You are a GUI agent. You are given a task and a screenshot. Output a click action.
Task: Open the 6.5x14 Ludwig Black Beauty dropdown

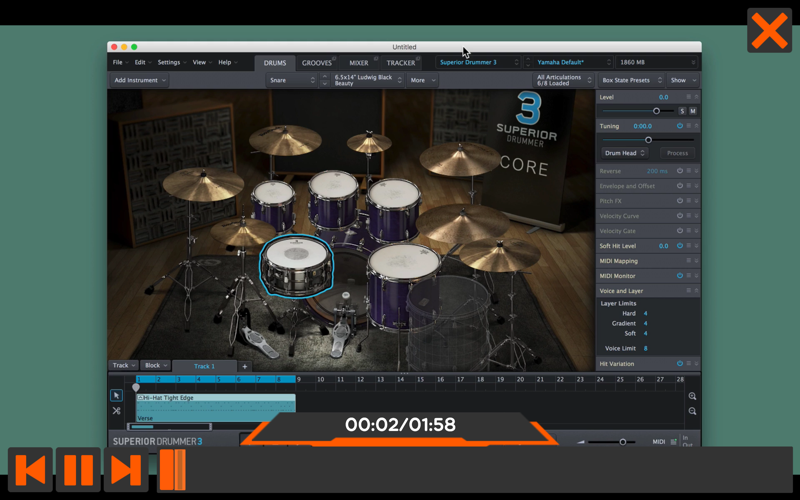coord(367,80)
